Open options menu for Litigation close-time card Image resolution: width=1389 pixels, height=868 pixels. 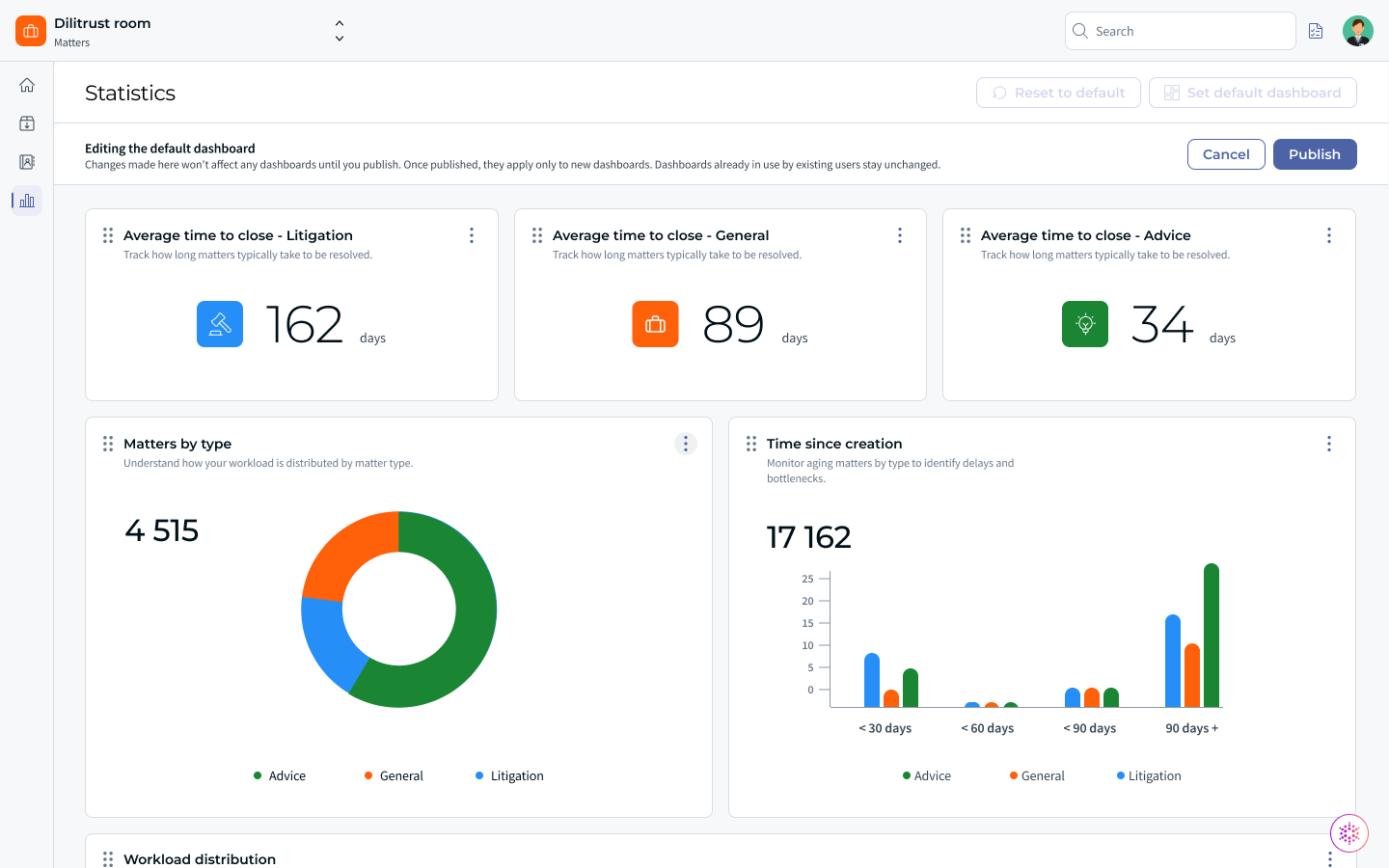point(472,235)
